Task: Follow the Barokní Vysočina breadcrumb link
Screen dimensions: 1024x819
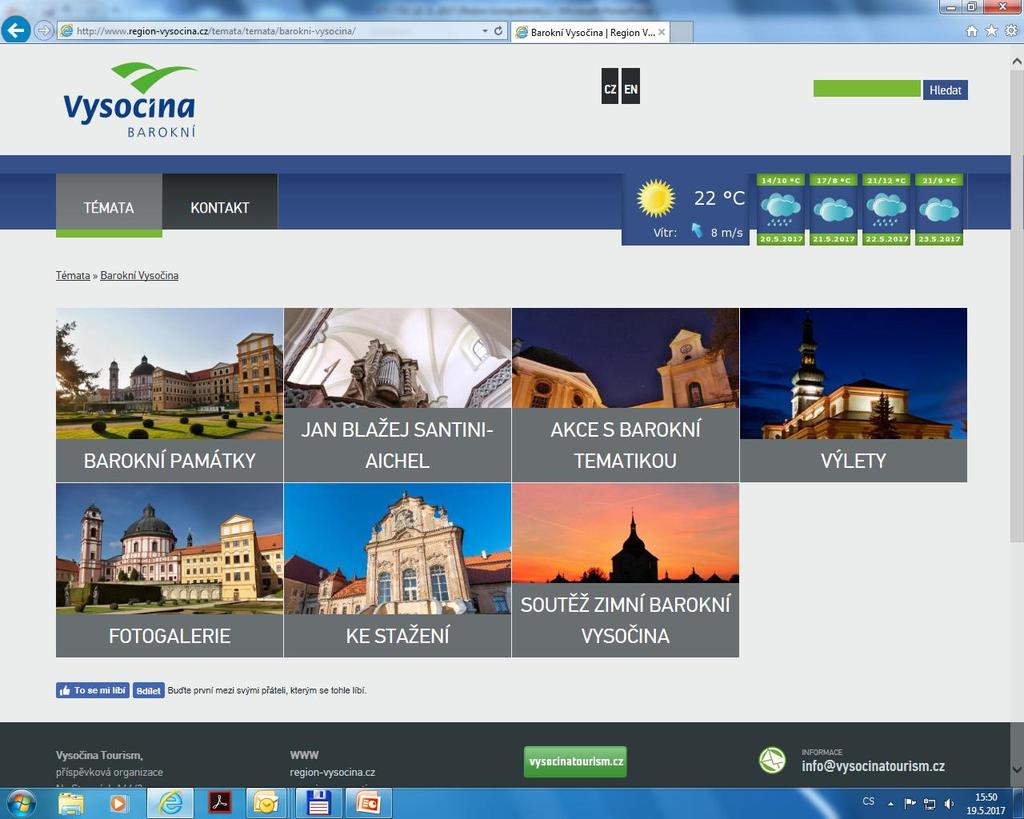Action: pos(139,276)
